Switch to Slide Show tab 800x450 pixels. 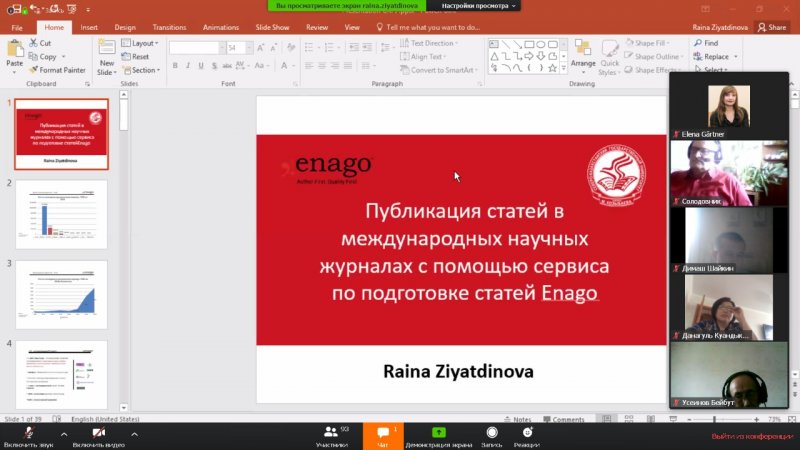click(x=272, y=28)
